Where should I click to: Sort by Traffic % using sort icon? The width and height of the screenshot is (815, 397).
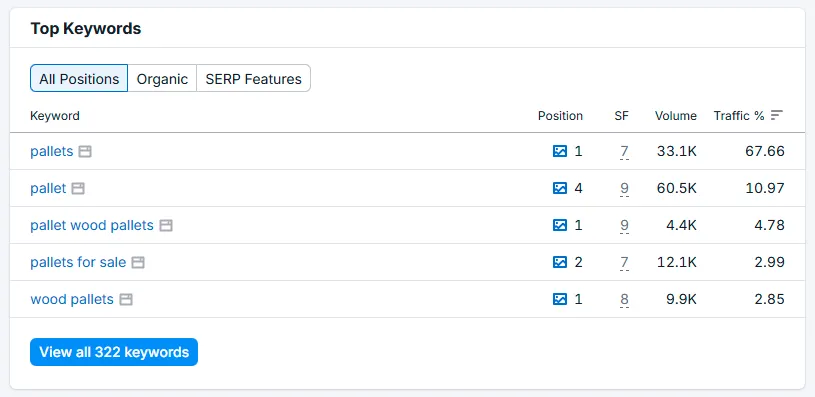(777, 115)
